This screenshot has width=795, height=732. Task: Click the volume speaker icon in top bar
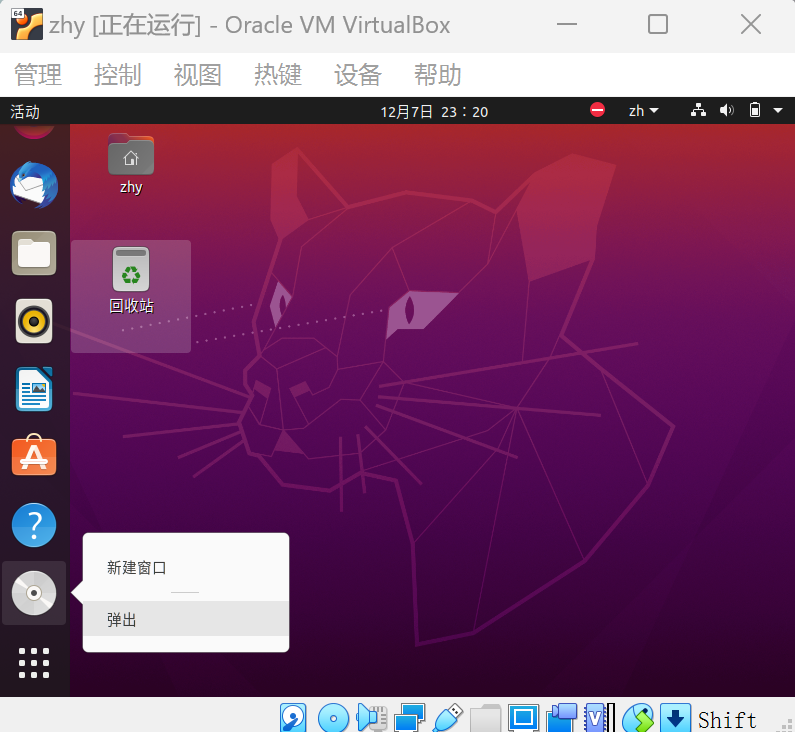coord(727,110)
